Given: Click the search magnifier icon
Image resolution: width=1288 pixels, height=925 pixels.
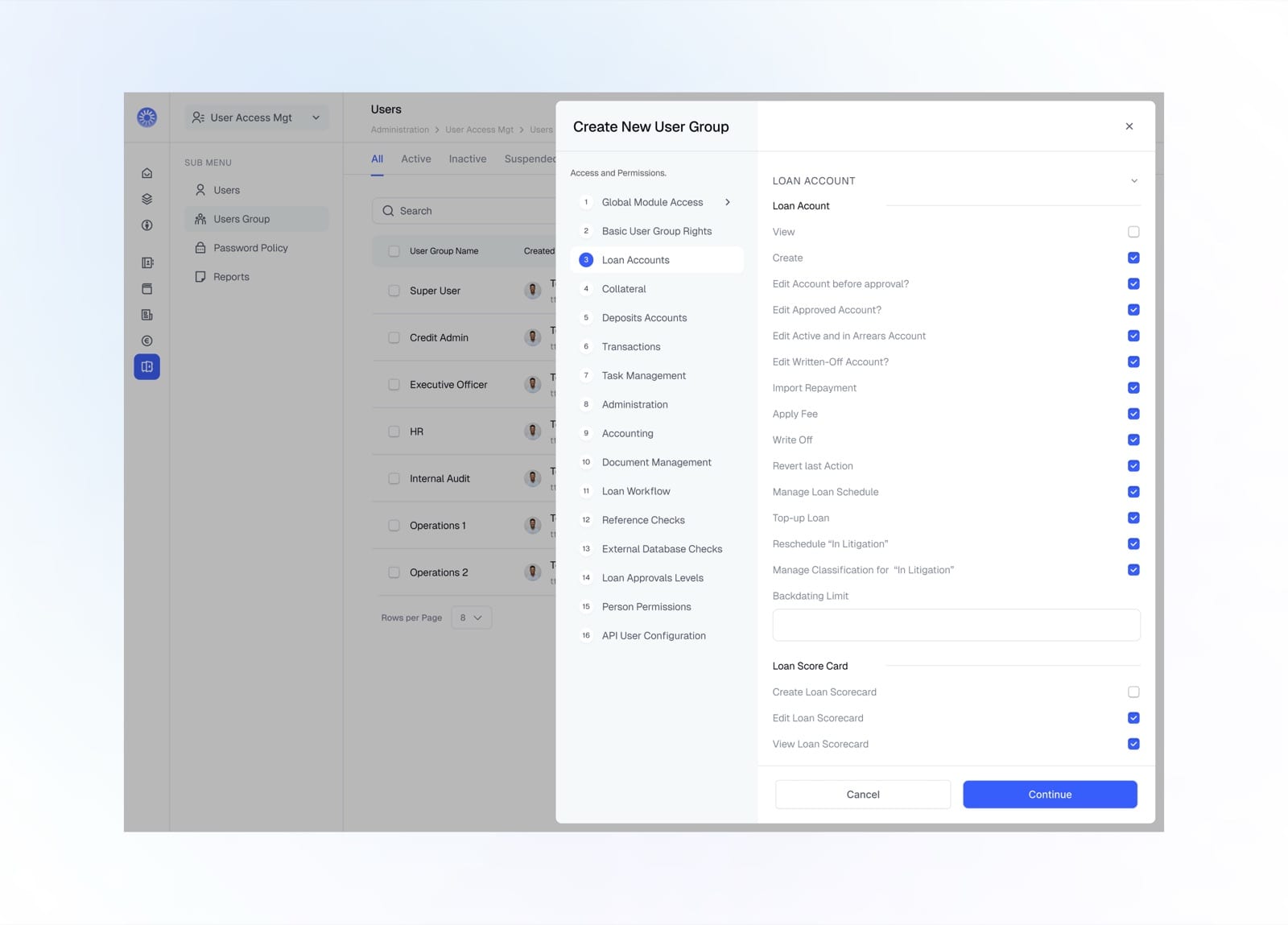Looking at the screenshot, I should pos(388,211).
